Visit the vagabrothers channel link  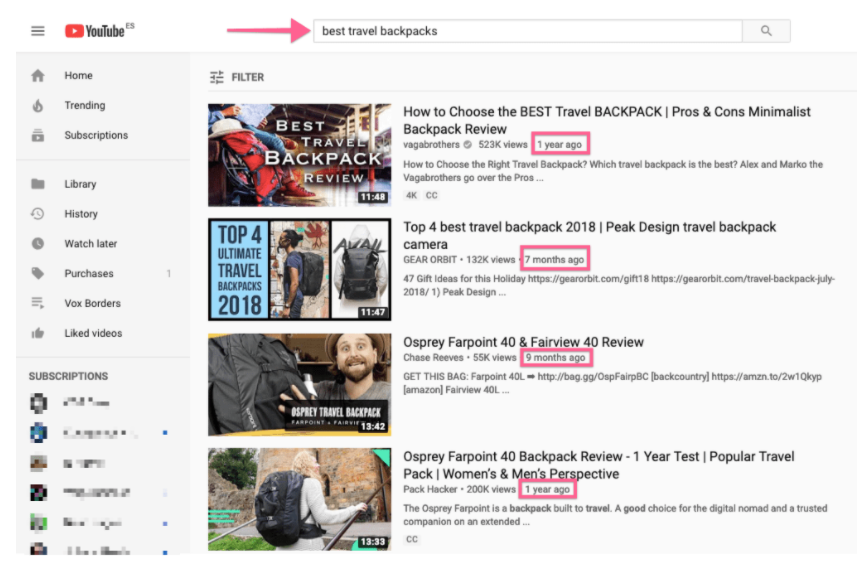(431, 145)
